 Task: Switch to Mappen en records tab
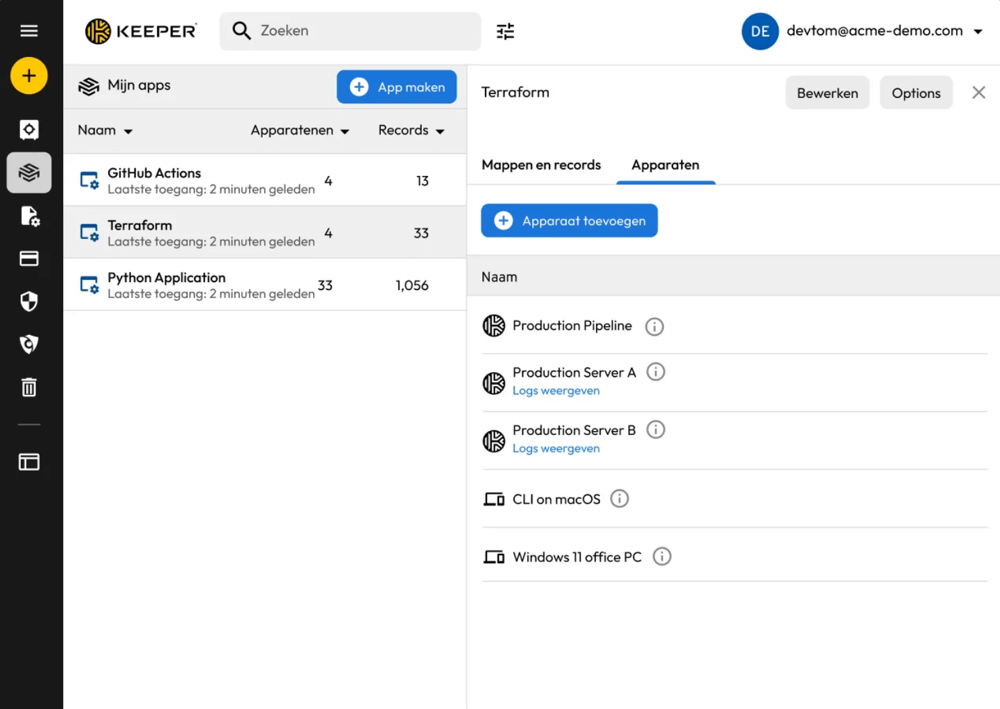point(541,165)
